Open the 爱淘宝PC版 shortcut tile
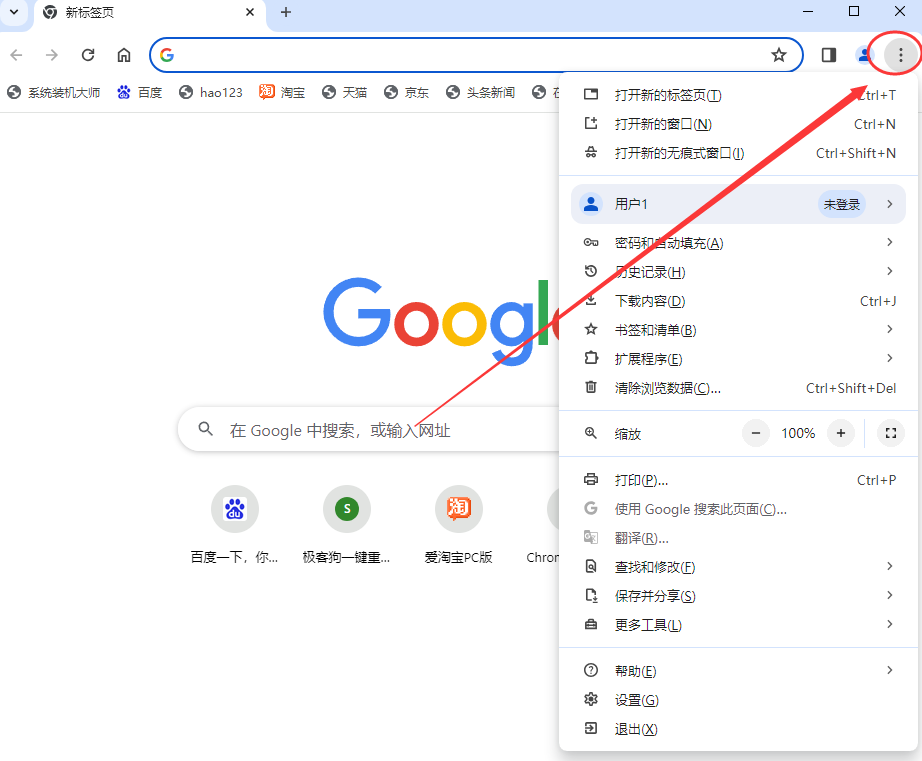922x761 pixels. [x=459, y=525]
